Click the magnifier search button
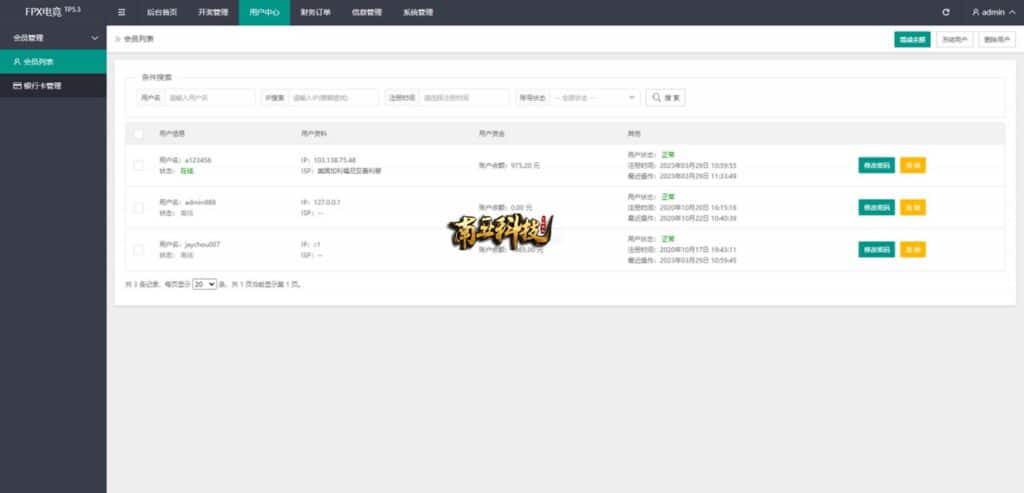This screenshot has height=493, width=1024. [x=665, y=98]
